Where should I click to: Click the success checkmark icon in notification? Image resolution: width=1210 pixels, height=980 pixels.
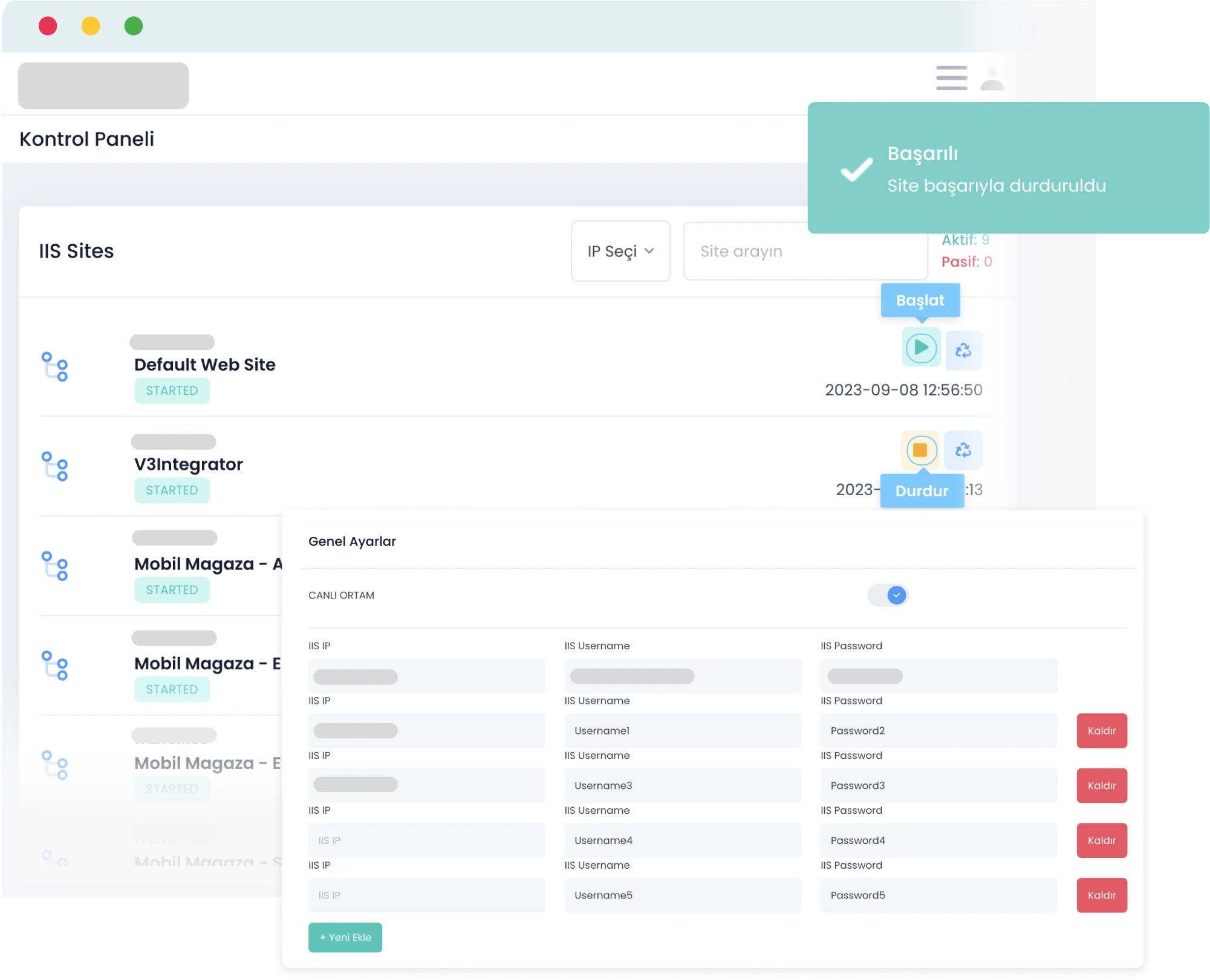coord(856,169)
